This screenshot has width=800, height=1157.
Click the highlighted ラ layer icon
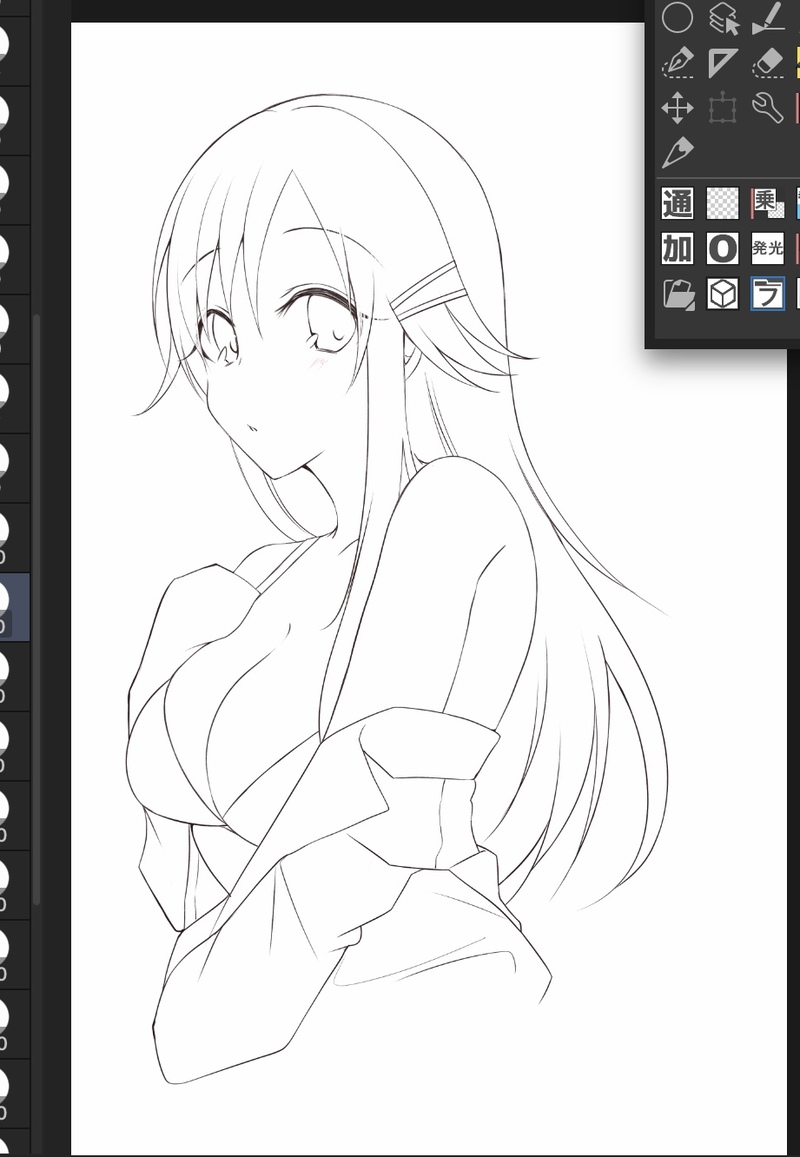point(768,294)
